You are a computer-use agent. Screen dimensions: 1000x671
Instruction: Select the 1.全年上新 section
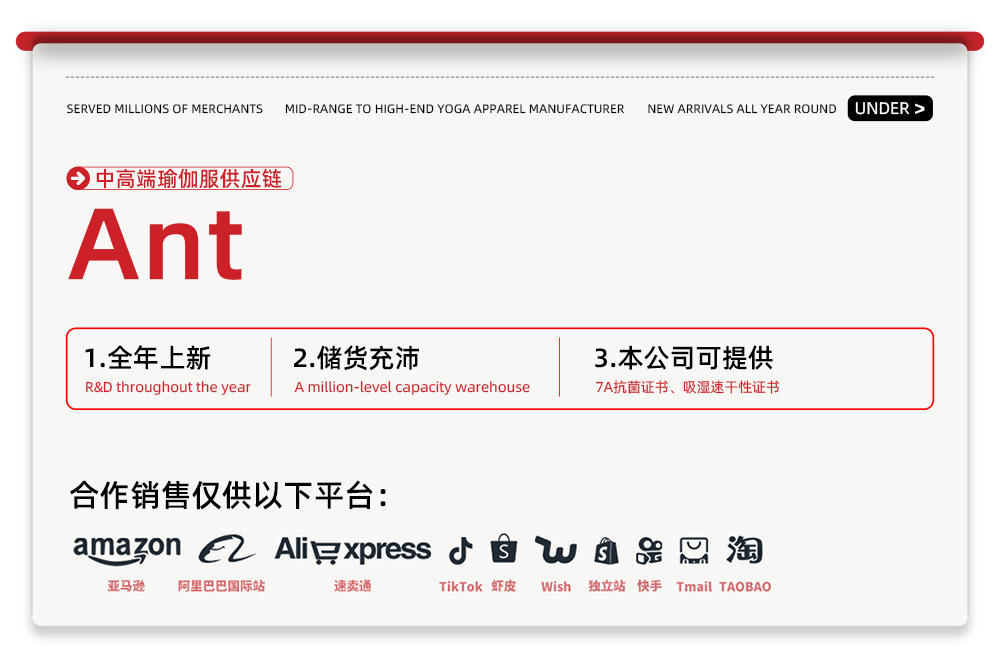(168, 369)
